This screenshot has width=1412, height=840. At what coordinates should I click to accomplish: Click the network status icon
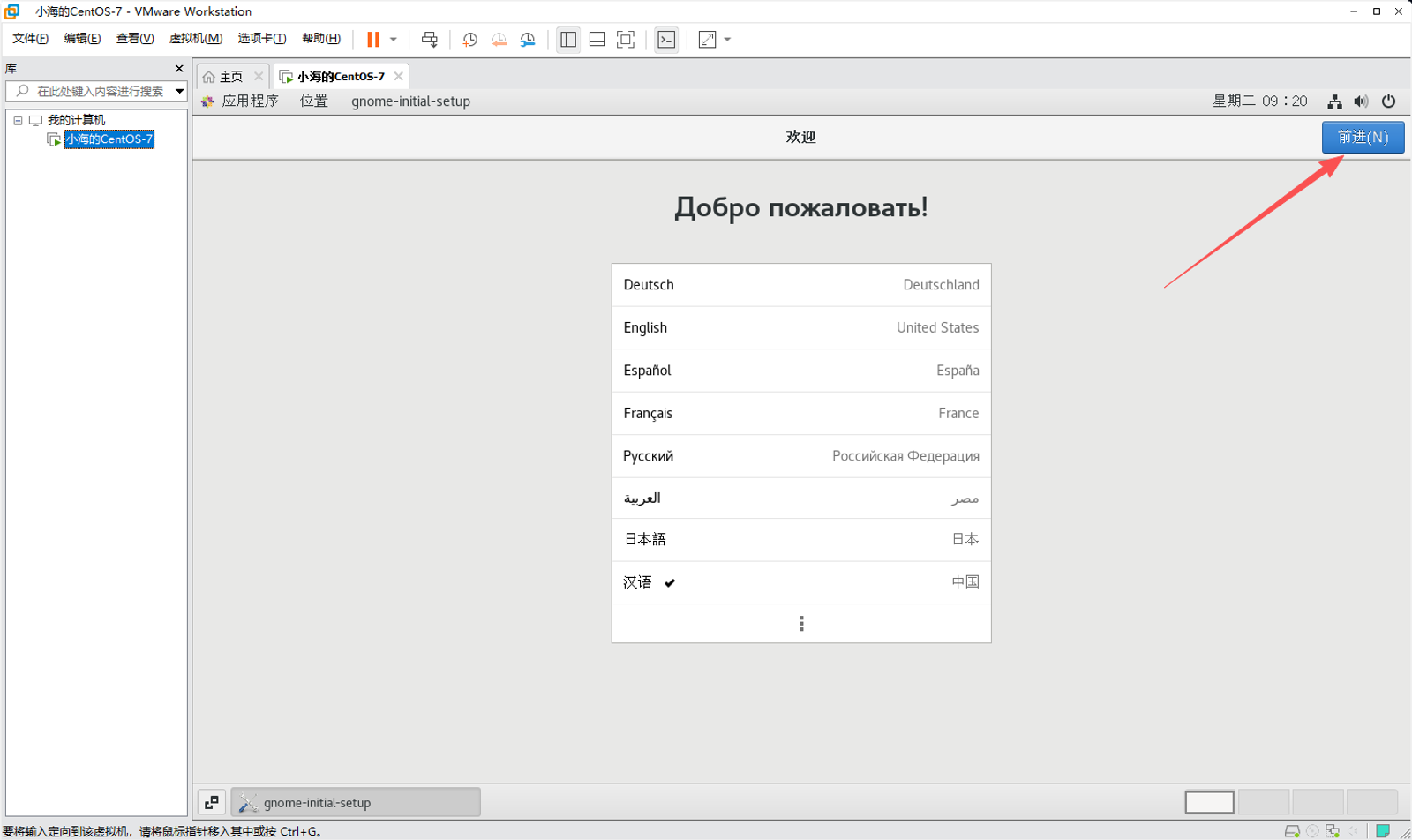[1334, 101]
